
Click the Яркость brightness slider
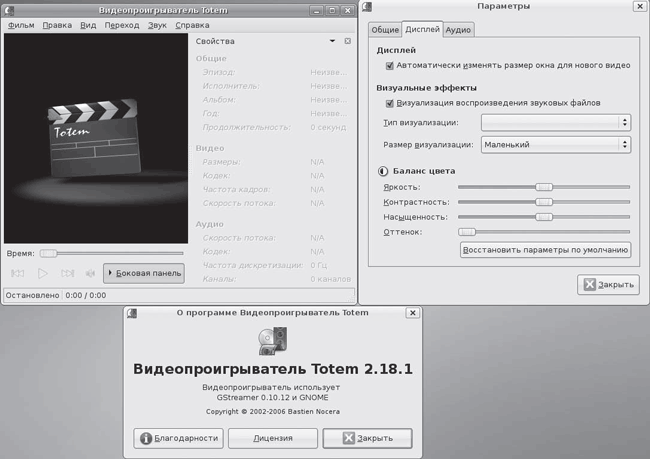click(544, 186)
